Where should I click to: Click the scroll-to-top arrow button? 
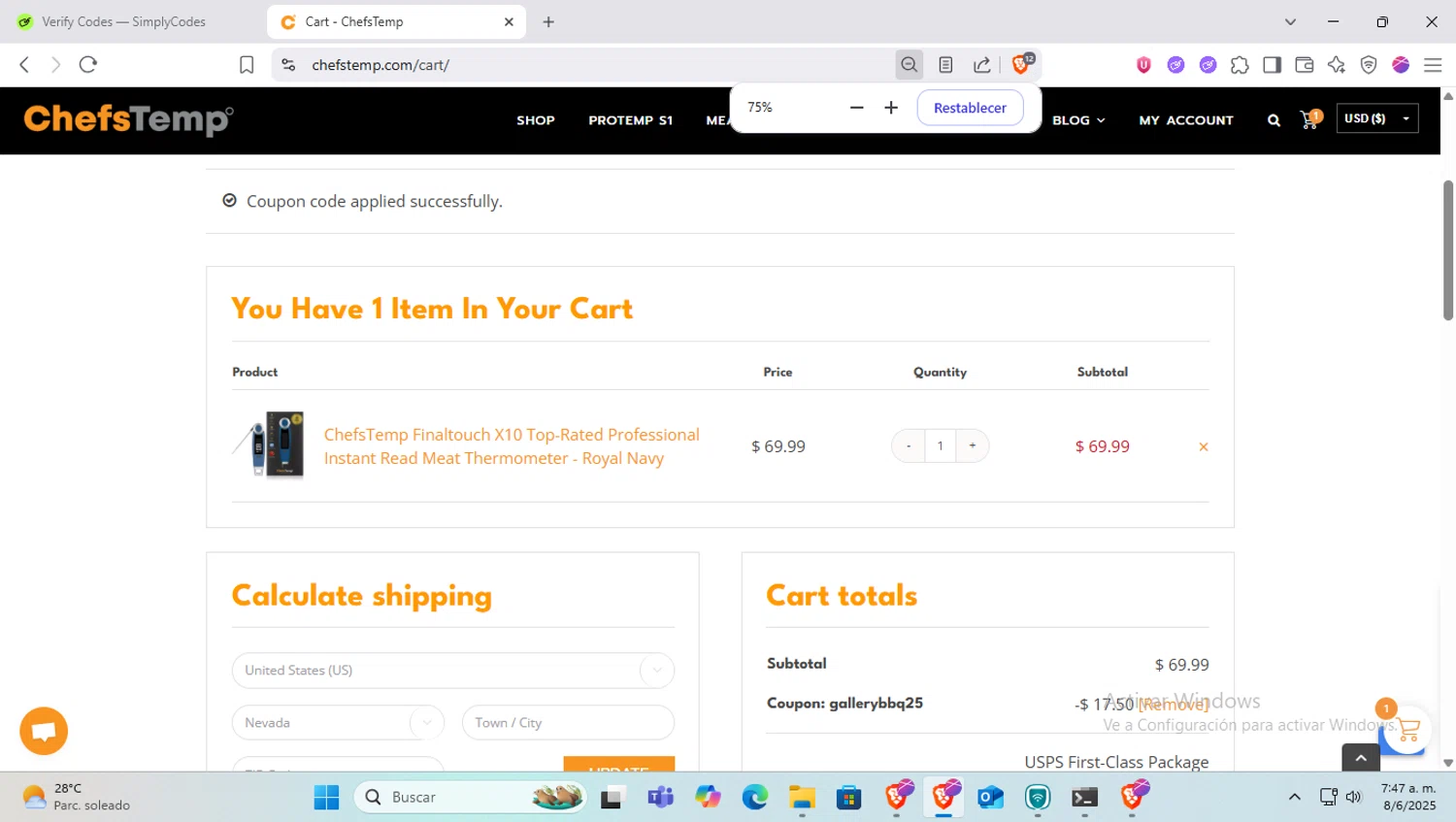click(x=1361, y=758)
